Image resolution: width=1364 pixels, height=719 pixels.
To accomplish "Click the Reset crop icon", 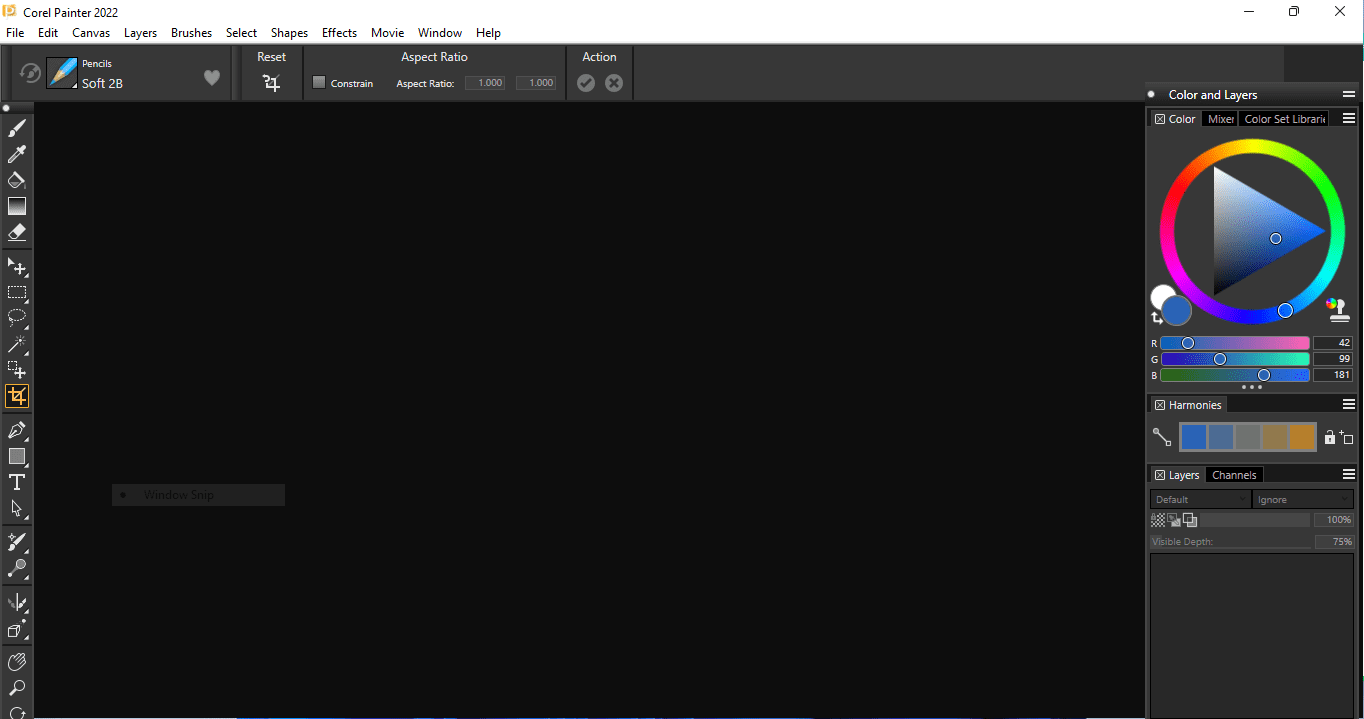I will (271, 83).
